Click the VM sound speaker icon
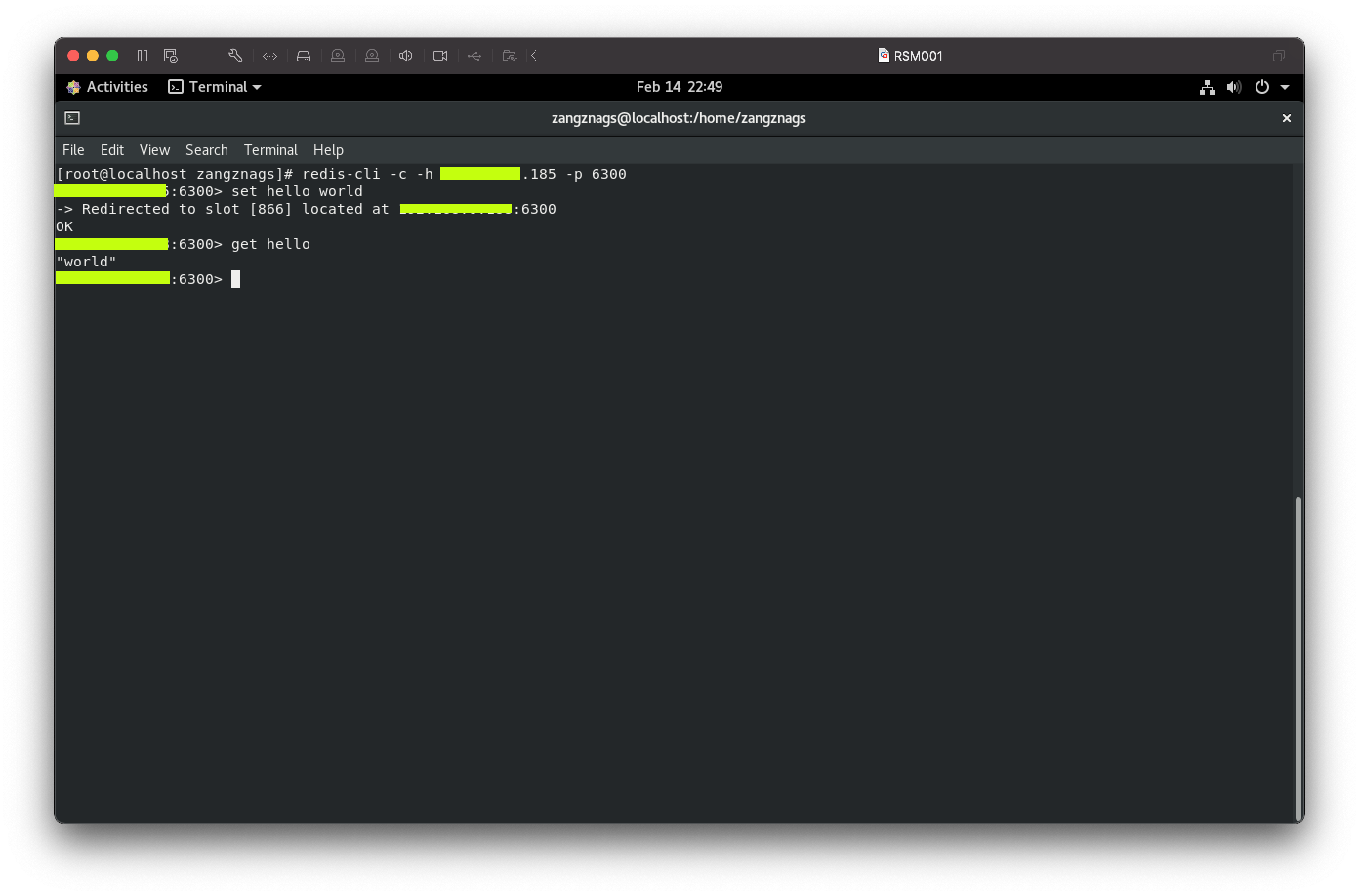This screenshot has width=1359, height=896. coord(406,56)
